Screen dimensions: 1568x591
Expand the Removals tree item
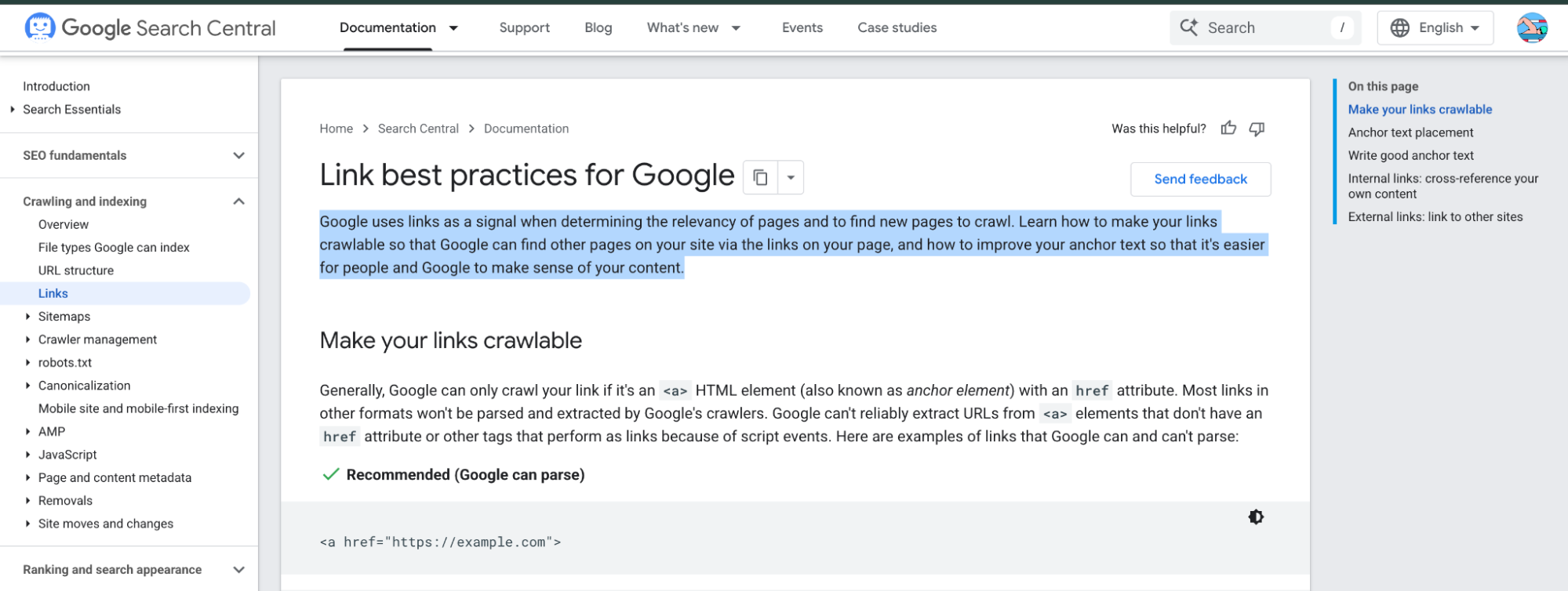(28, 501)
